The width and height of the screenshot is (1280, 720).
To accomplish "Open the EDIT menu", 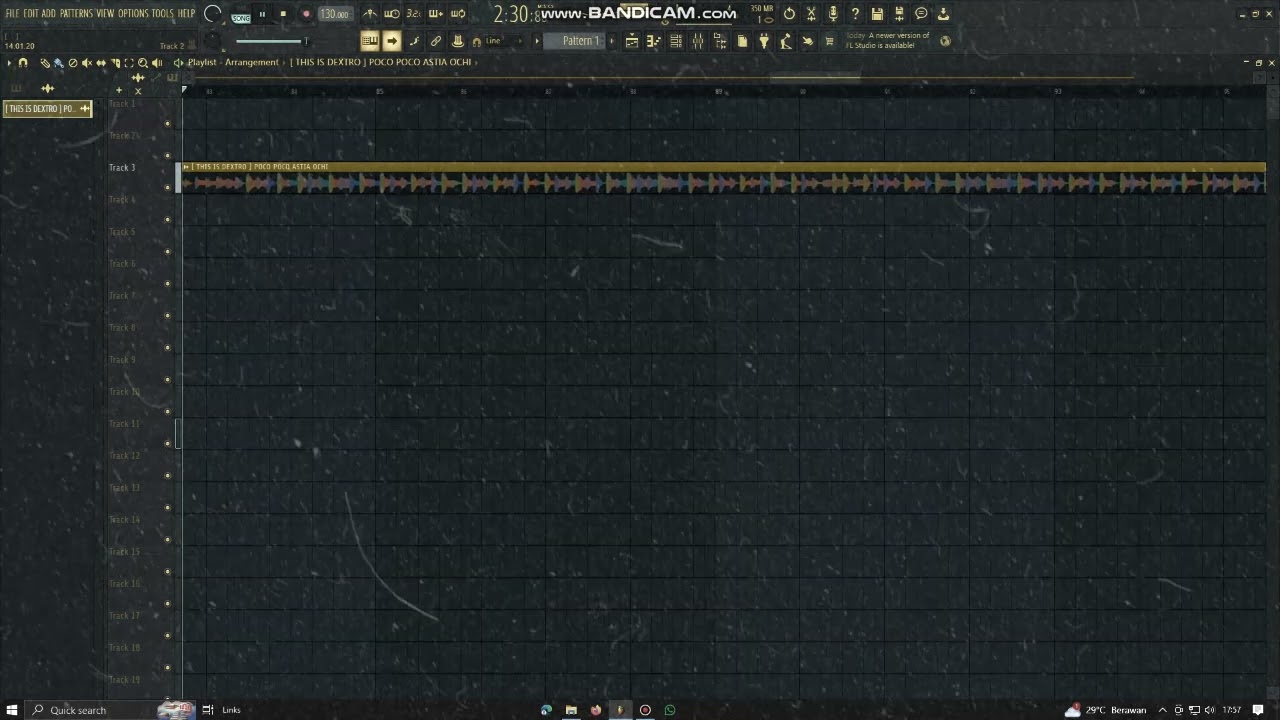I will point(31,13).
